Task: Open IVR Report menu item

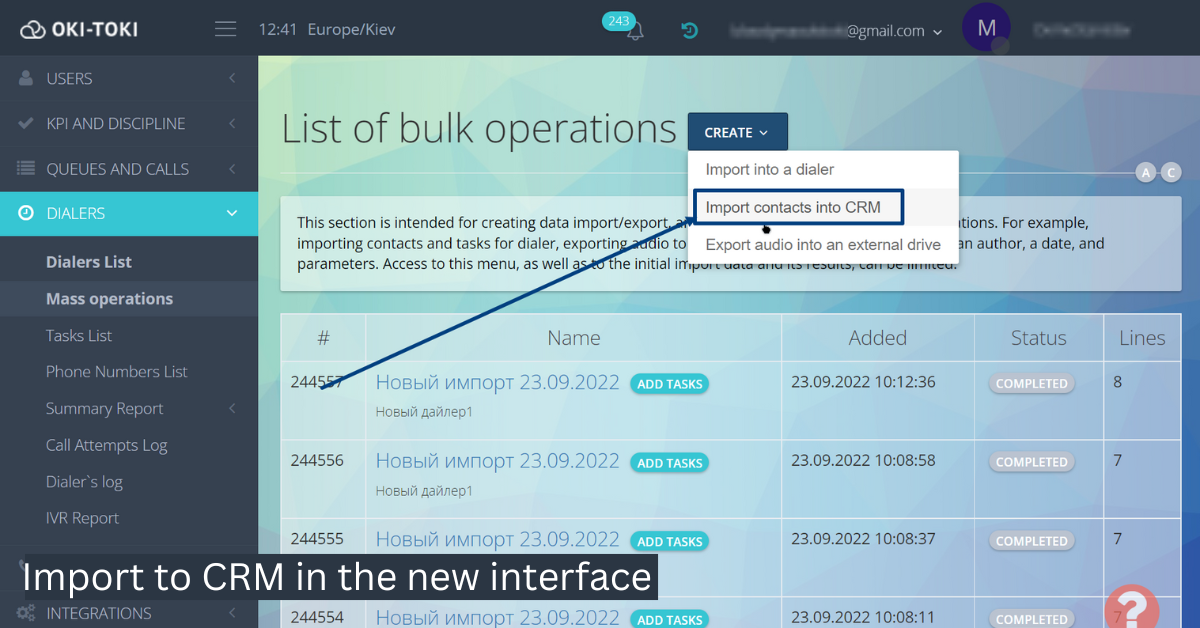Action: (x=82, y=518)
